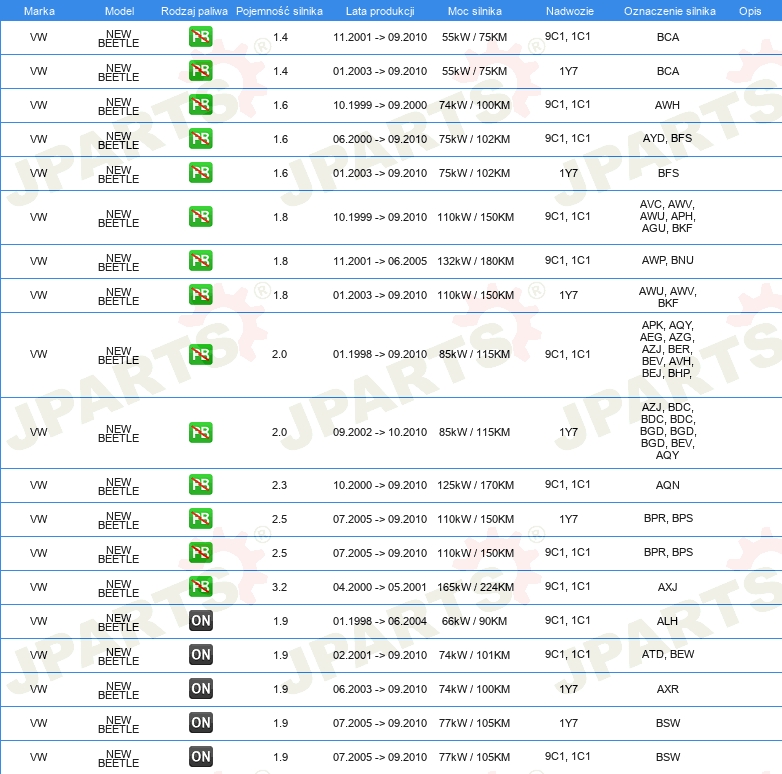Click the Opis column header
Image resolution: width=782 pixels, height=774 pixels.
749,11
